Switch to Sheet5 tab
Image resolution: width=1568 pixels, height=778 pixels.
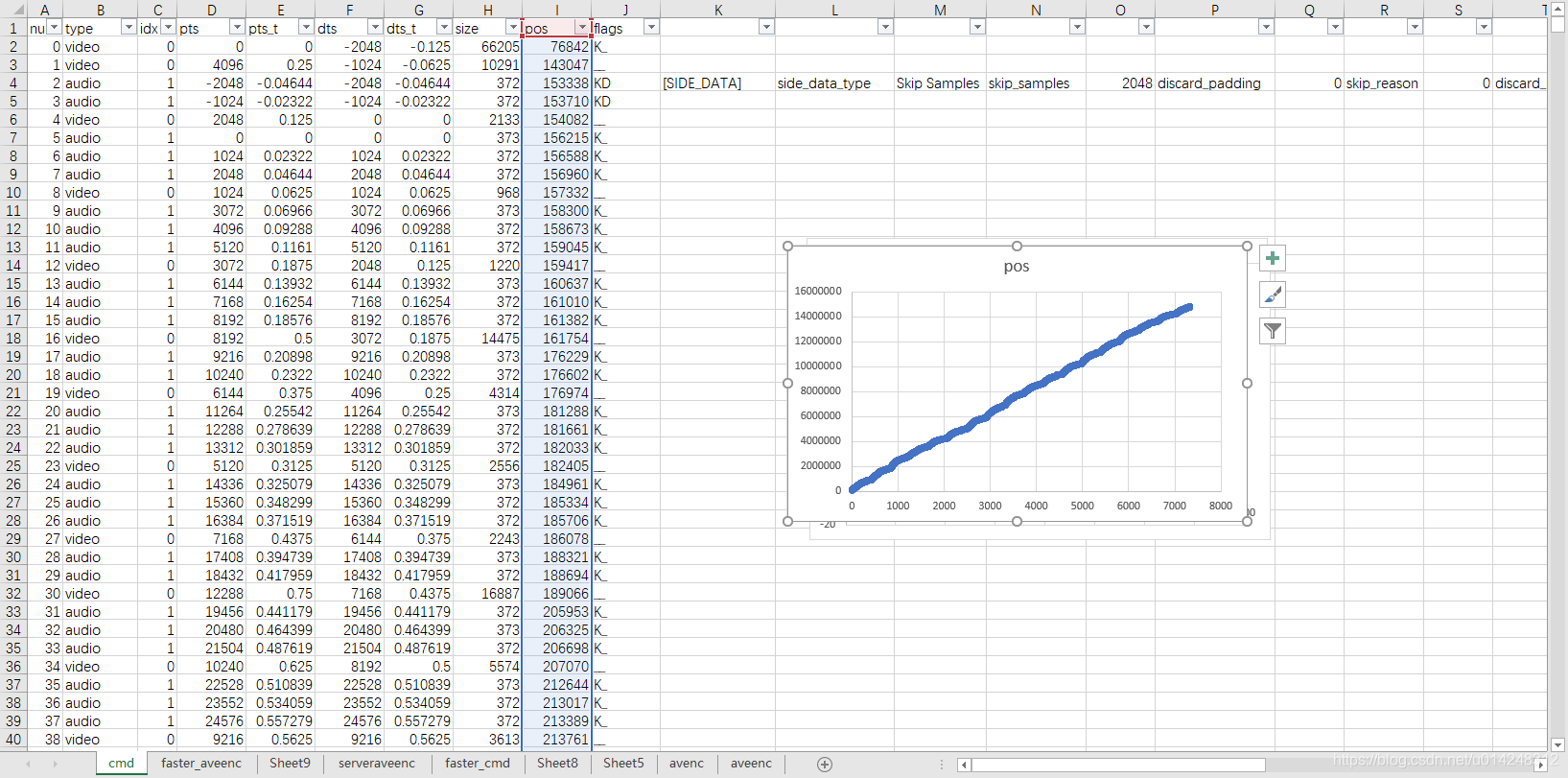click(623, 764)
